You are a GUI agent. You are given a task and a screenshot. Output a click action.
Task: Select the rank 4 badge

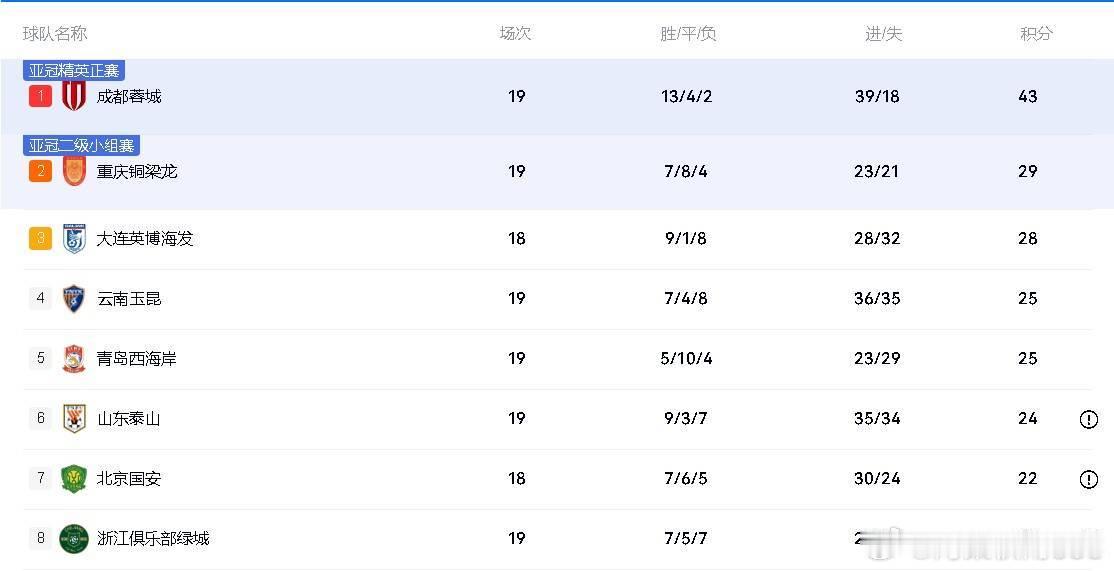pyautogui.click(x=40, y=298)
